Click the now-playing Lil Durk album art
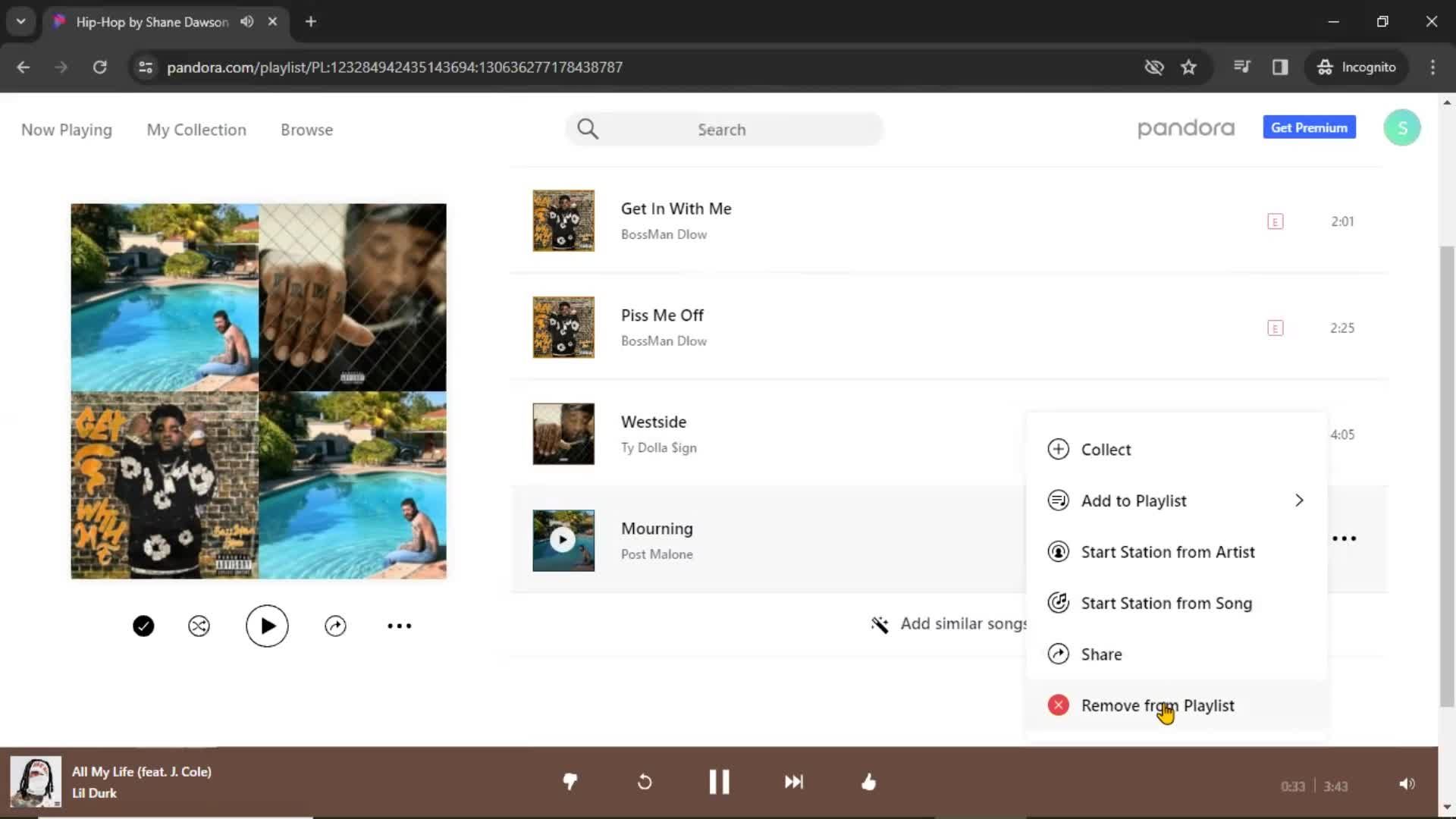 36,782
